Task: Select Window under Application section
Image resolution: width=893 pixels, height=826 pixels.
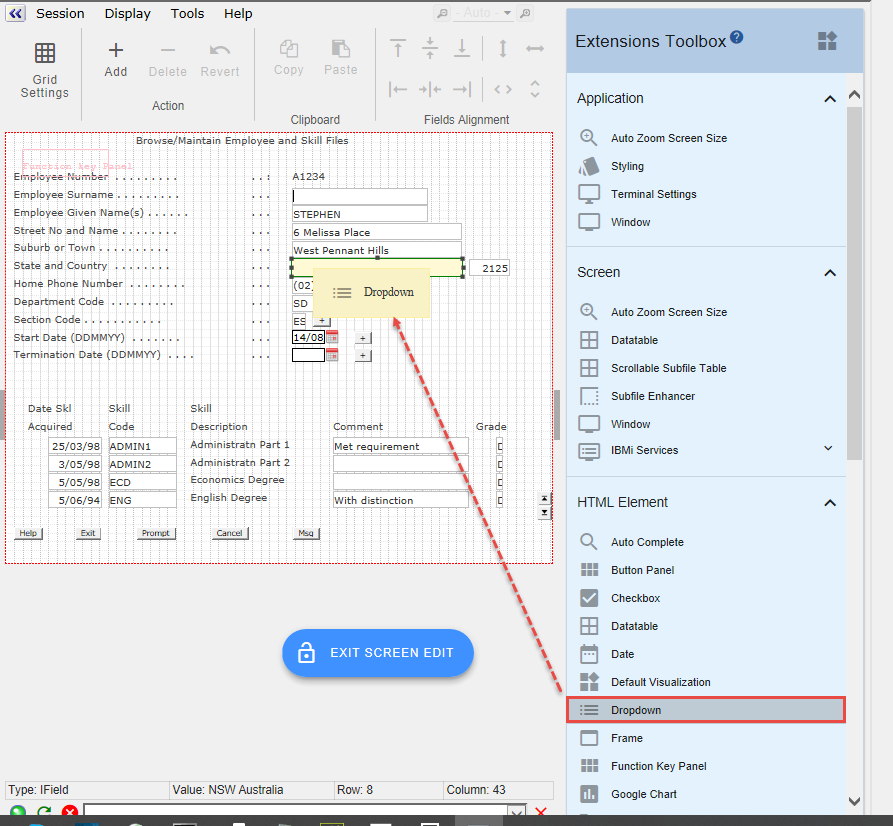Action: [x=630, y=222]
